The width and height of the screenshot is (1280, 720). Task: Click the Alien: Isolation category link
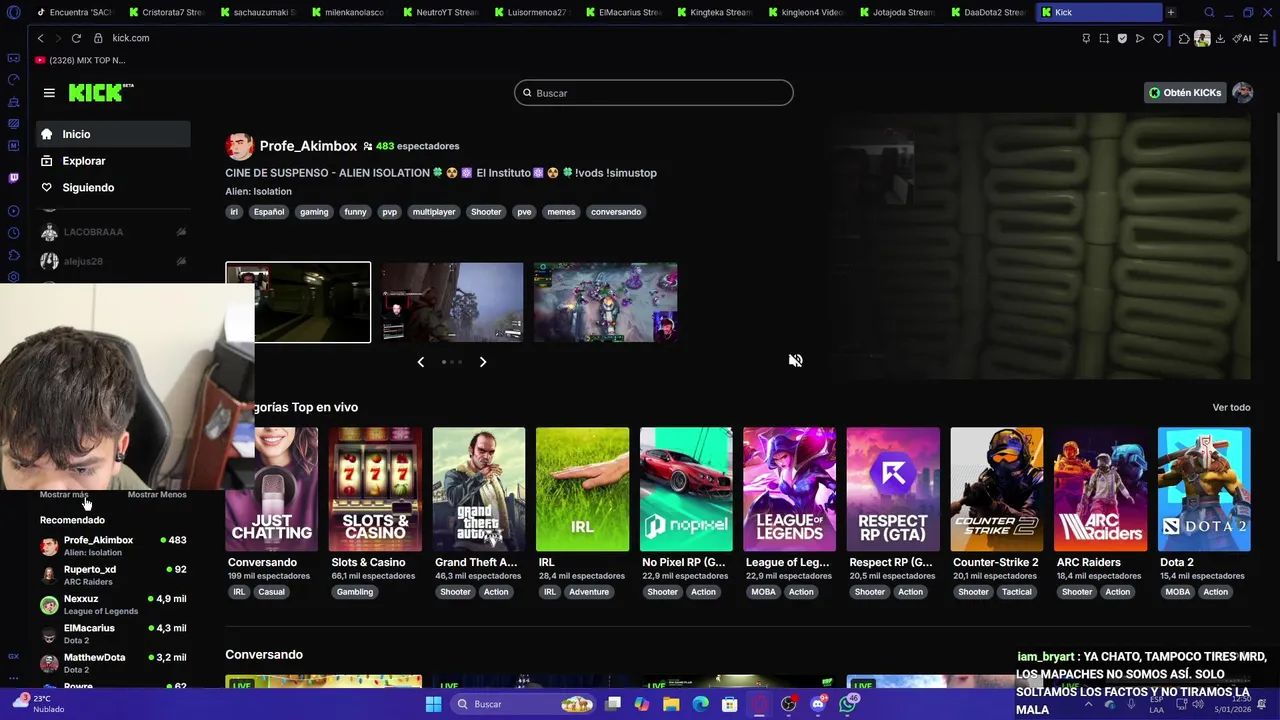[258, 192]
